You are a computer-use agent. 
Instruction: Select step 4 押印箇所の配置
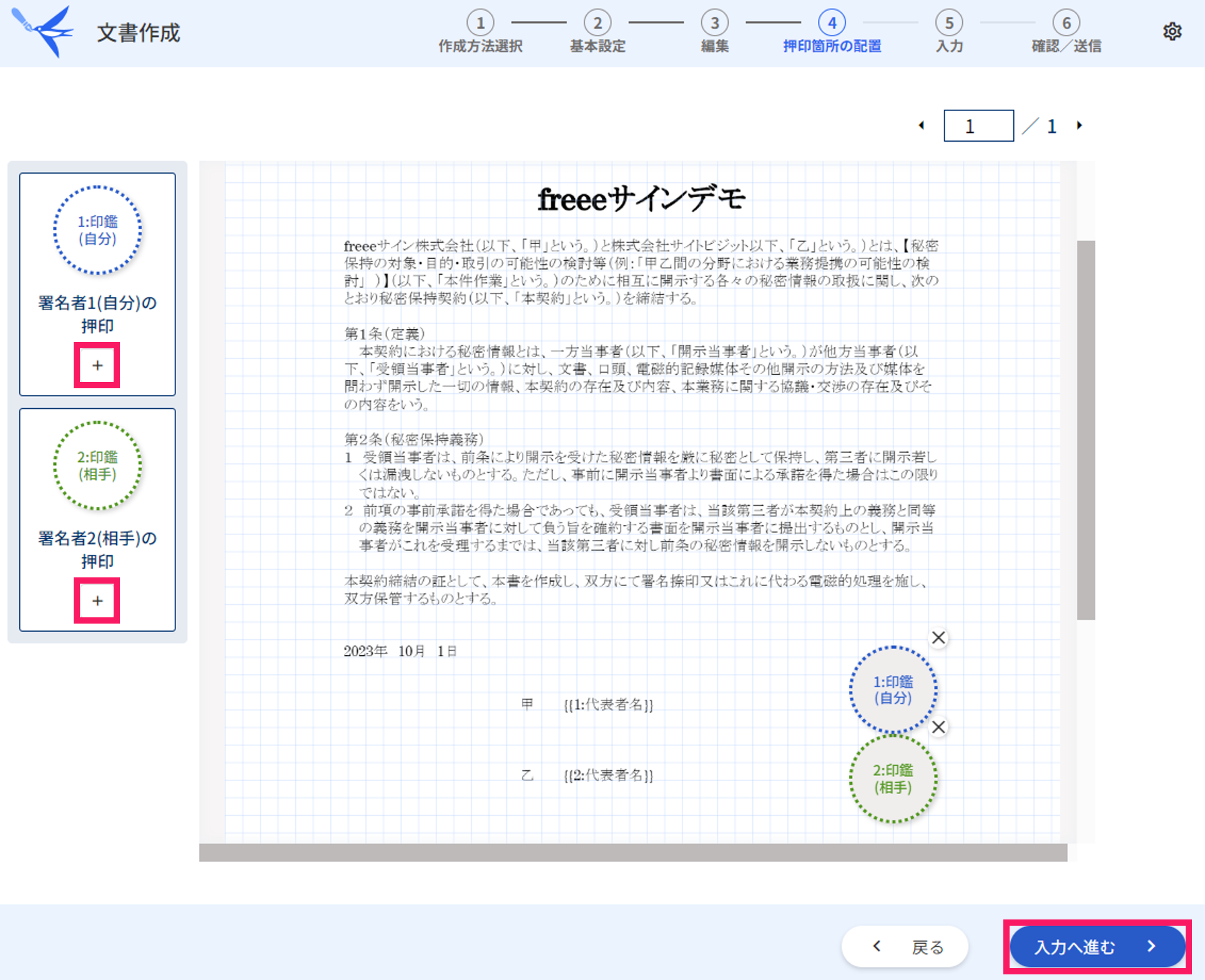click(832, 32)
